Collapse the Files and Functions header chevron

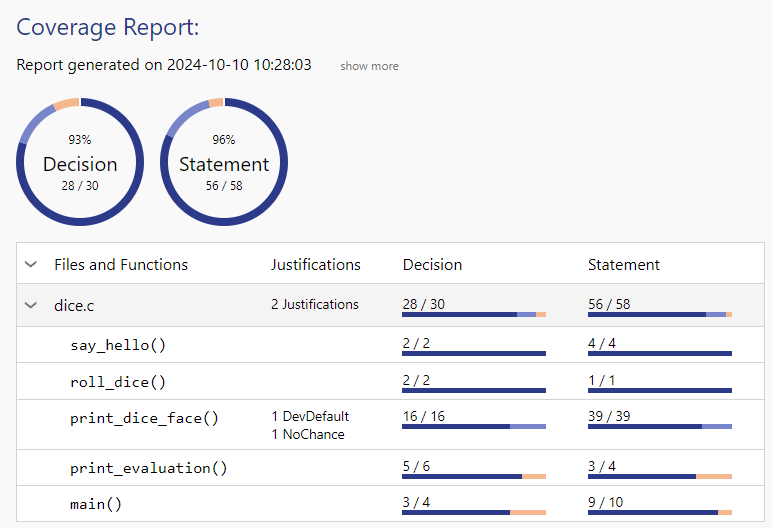pos(31,265)
